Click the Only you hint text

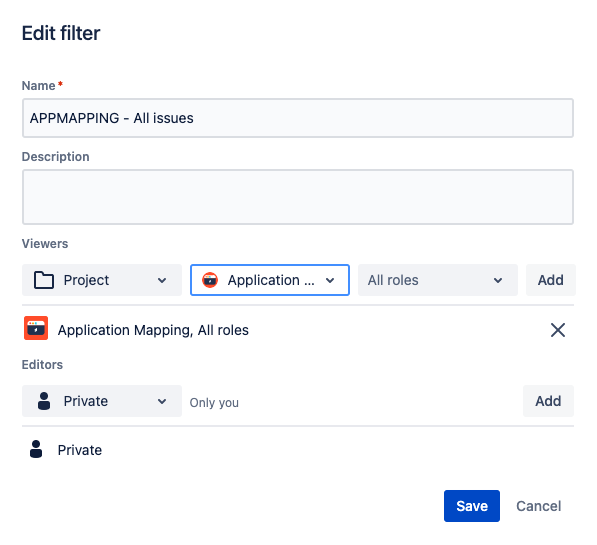tap(214, 403)
